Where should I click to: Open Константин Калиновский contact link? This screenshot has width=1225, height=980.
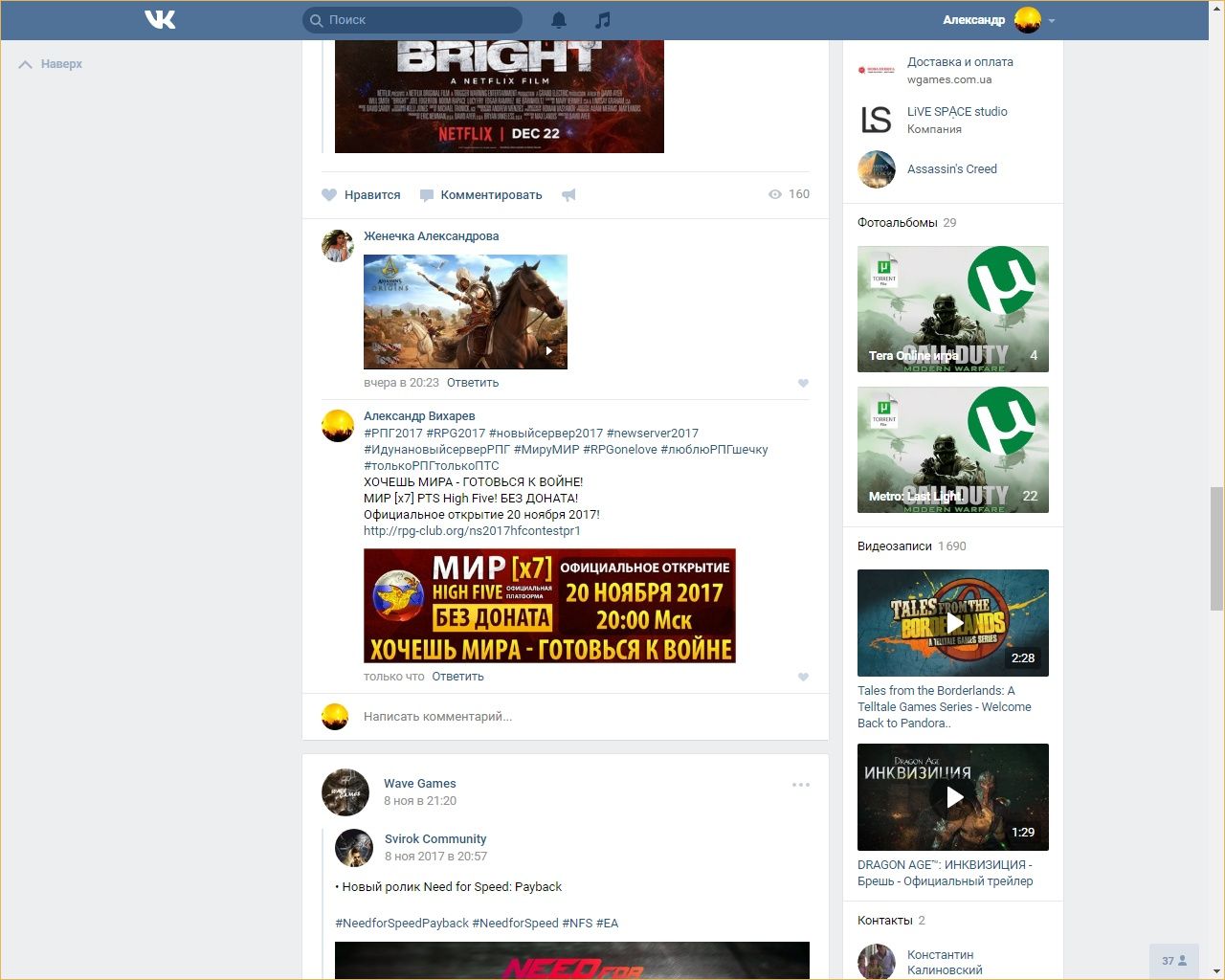coord(945,963)
